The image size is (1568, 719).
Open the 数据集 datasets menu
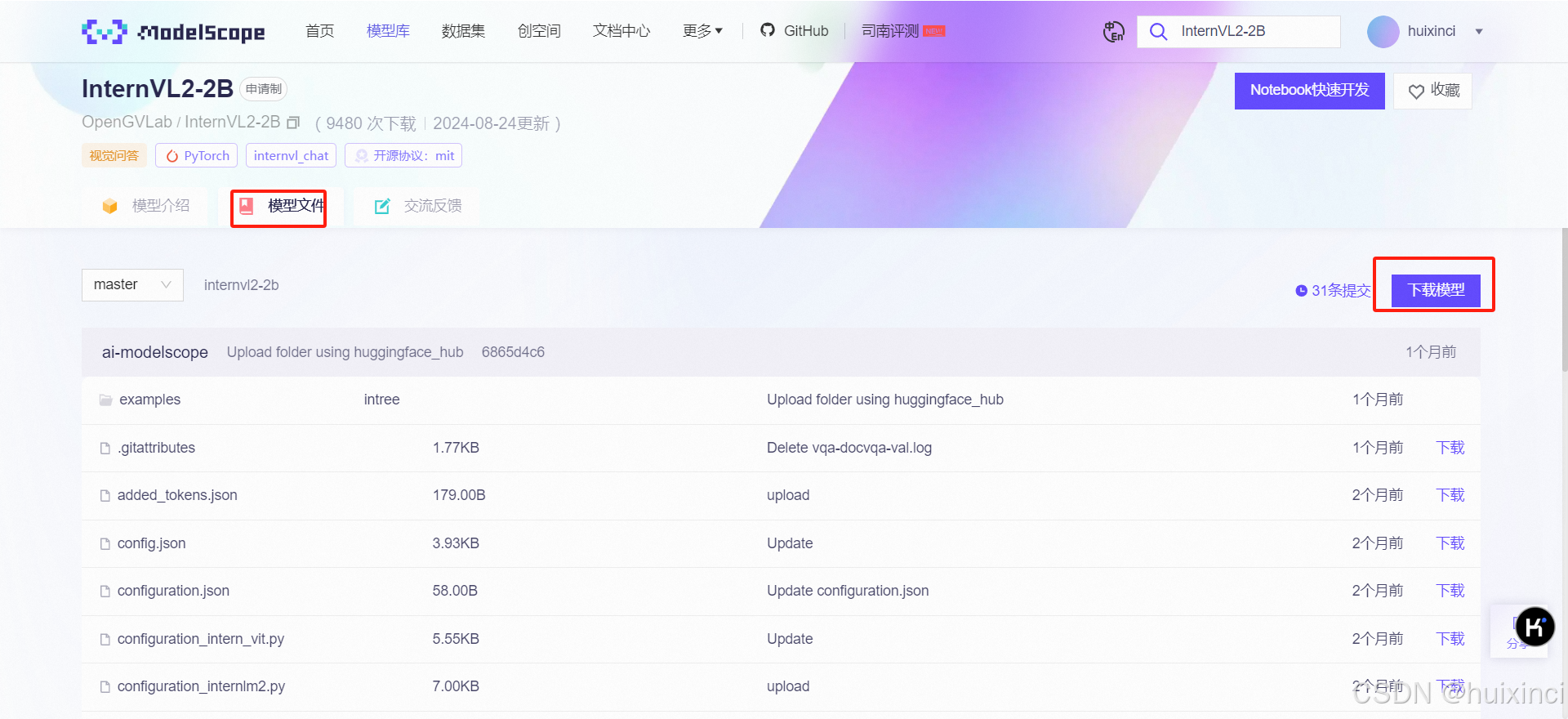(463, 31)
